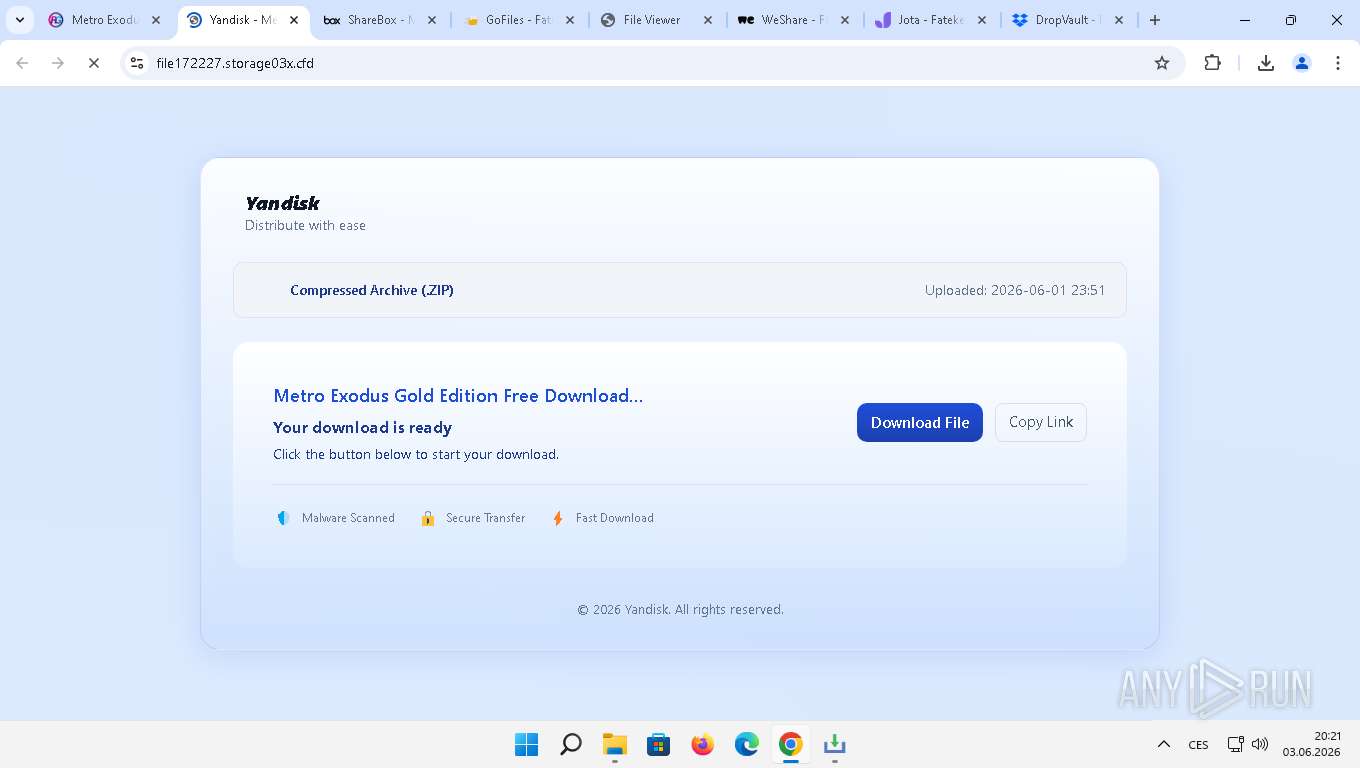The height and width of the screenshot is (768, 1360).
Task: Open File Explorer from taskbar
Action: point(614,744)
